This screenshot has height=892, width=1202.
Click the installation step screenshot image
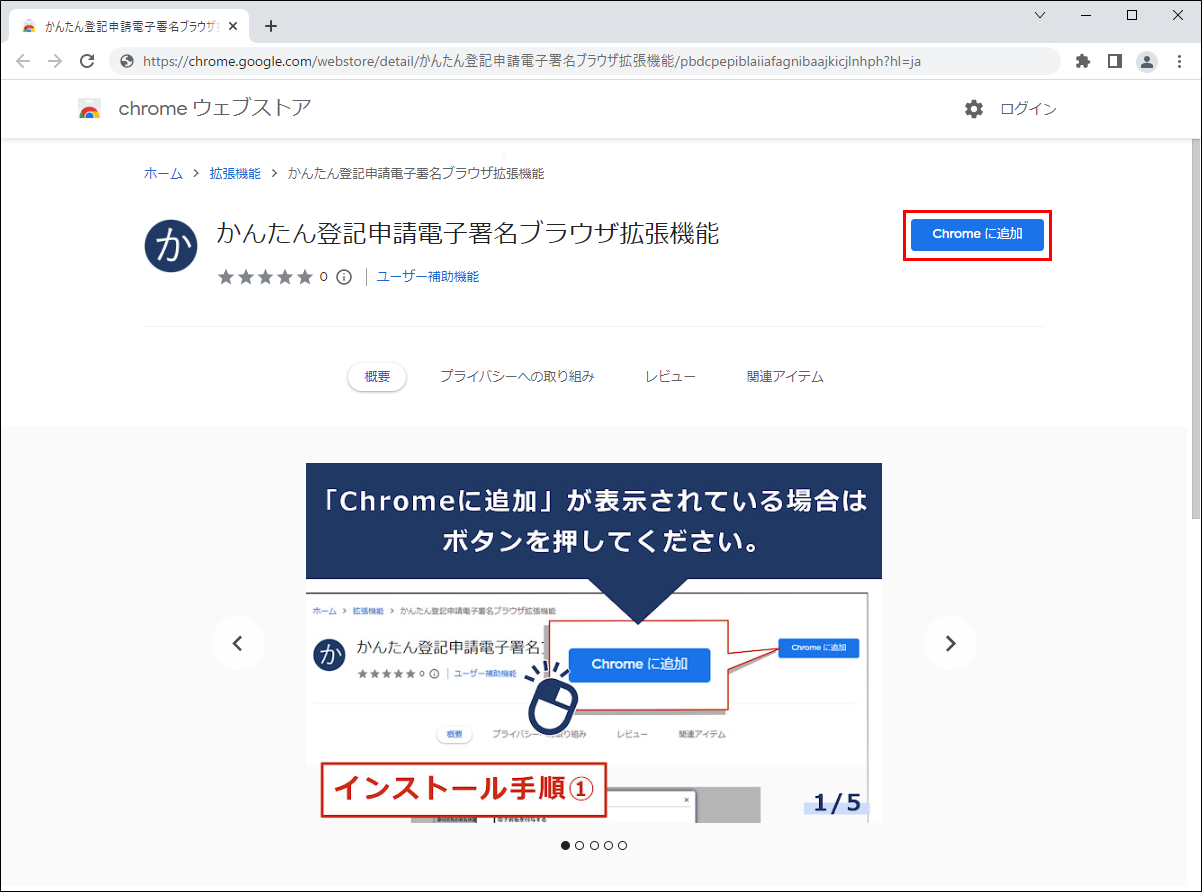click(x=594, y=643)
